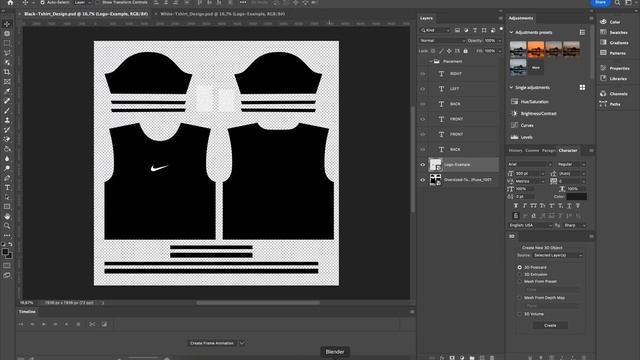Switch to Black-Tshirt_Design.psd document tab
Screen dimensions: 640x360
point(86,13)
